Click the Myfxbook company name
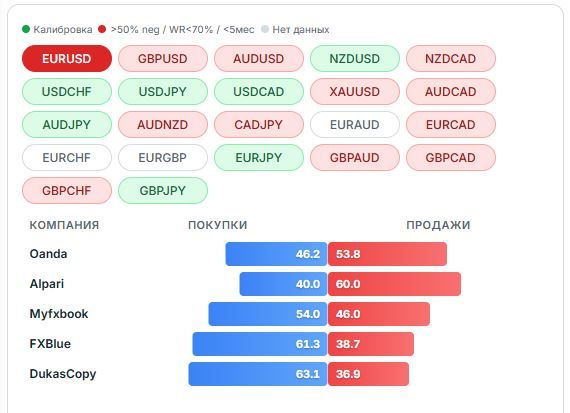 59,314
